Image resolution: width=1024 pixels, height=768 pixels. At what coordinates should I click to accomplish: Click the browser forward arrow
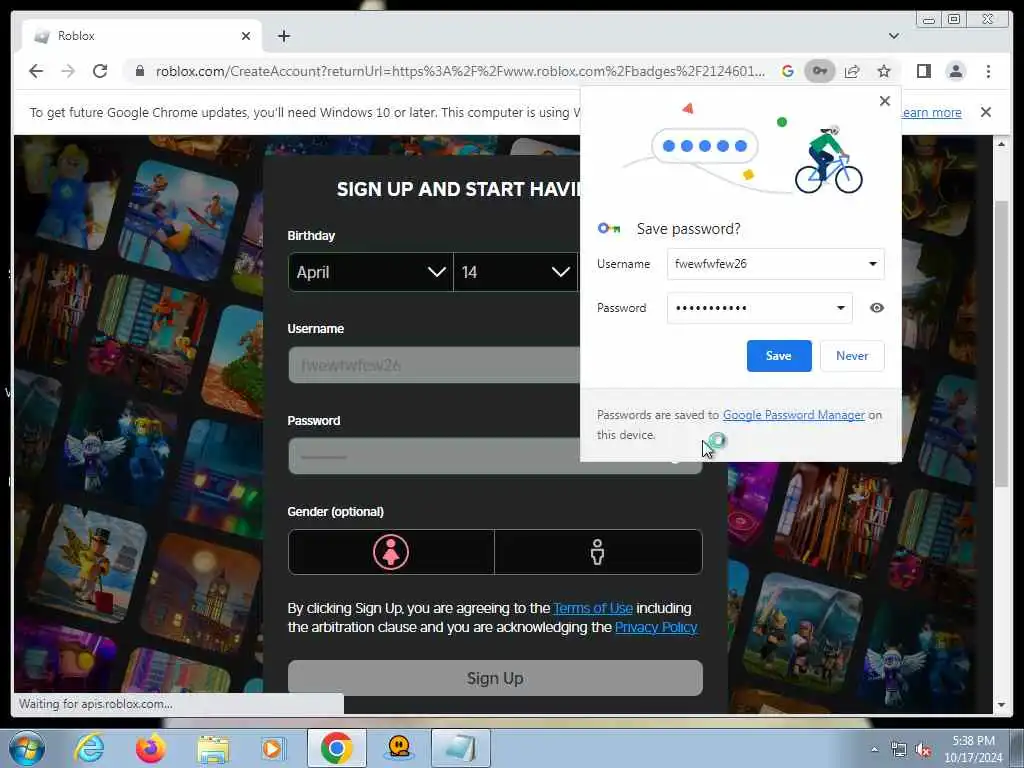point(68,71)
